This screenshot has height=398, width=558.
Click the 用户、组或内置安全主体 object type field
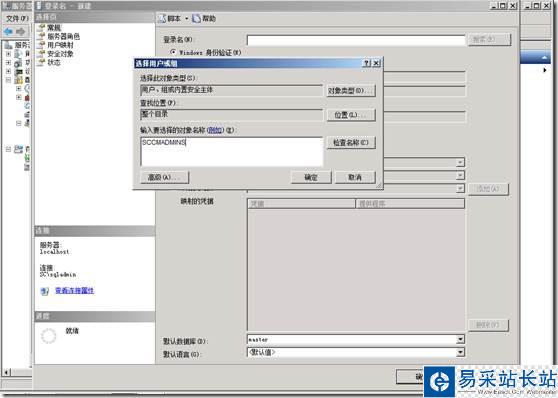click(x=232, y=90)
